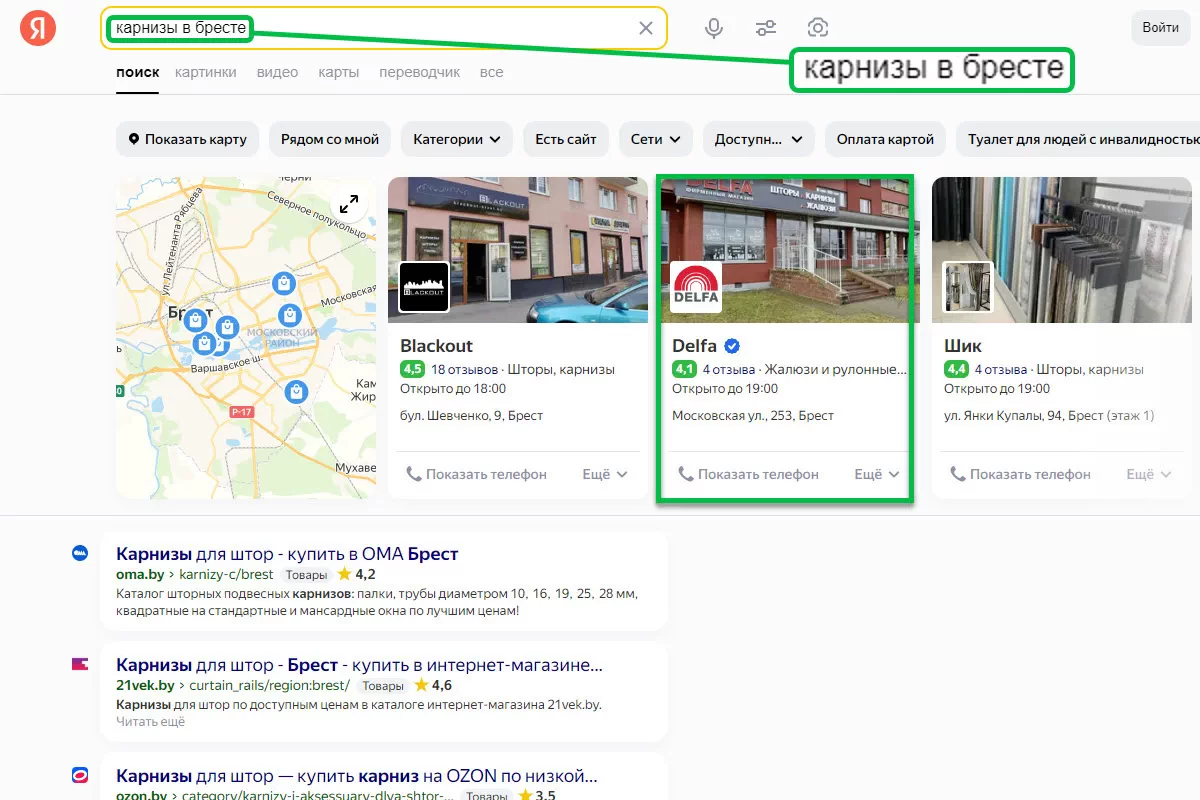Open the 'Категории' dropdown

coord(457,140)
